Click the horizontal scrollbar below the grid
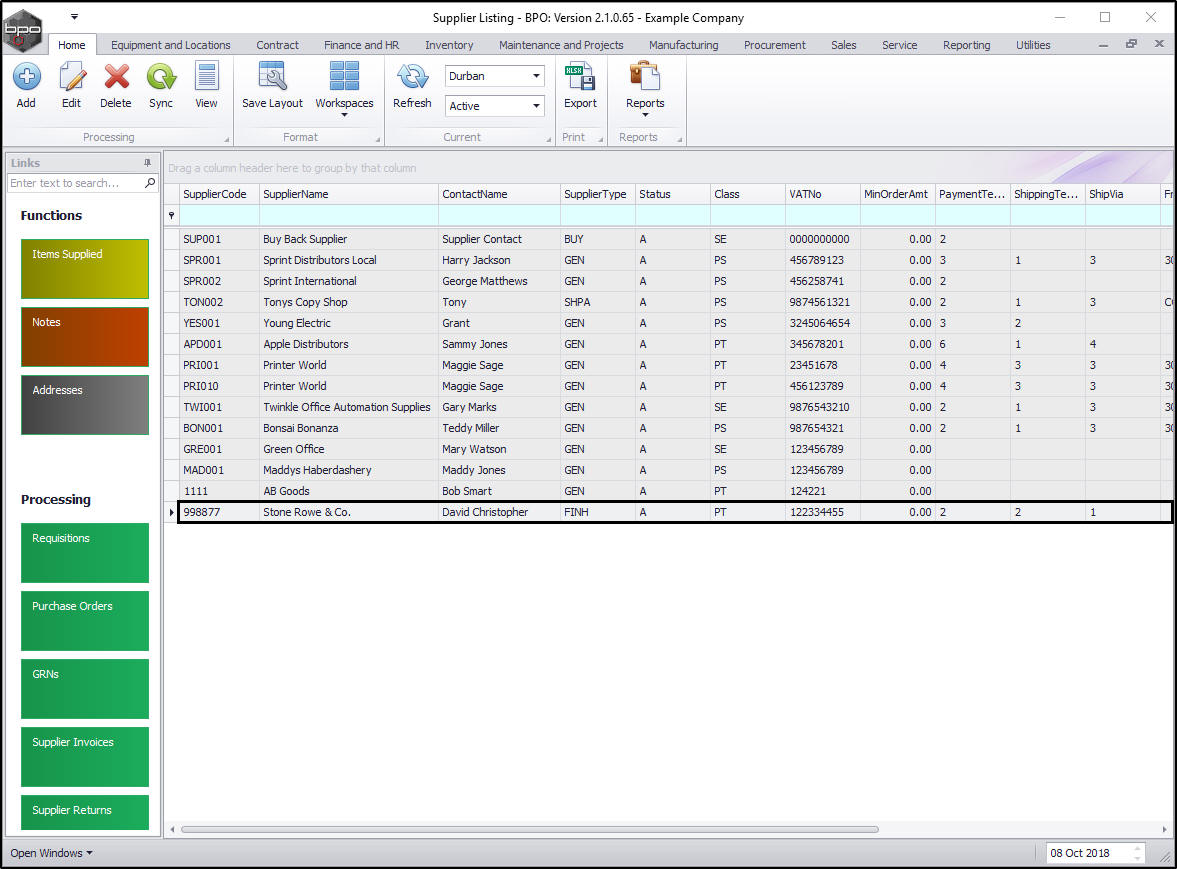The image size is (1177, 869). click(x=530, y=829)
